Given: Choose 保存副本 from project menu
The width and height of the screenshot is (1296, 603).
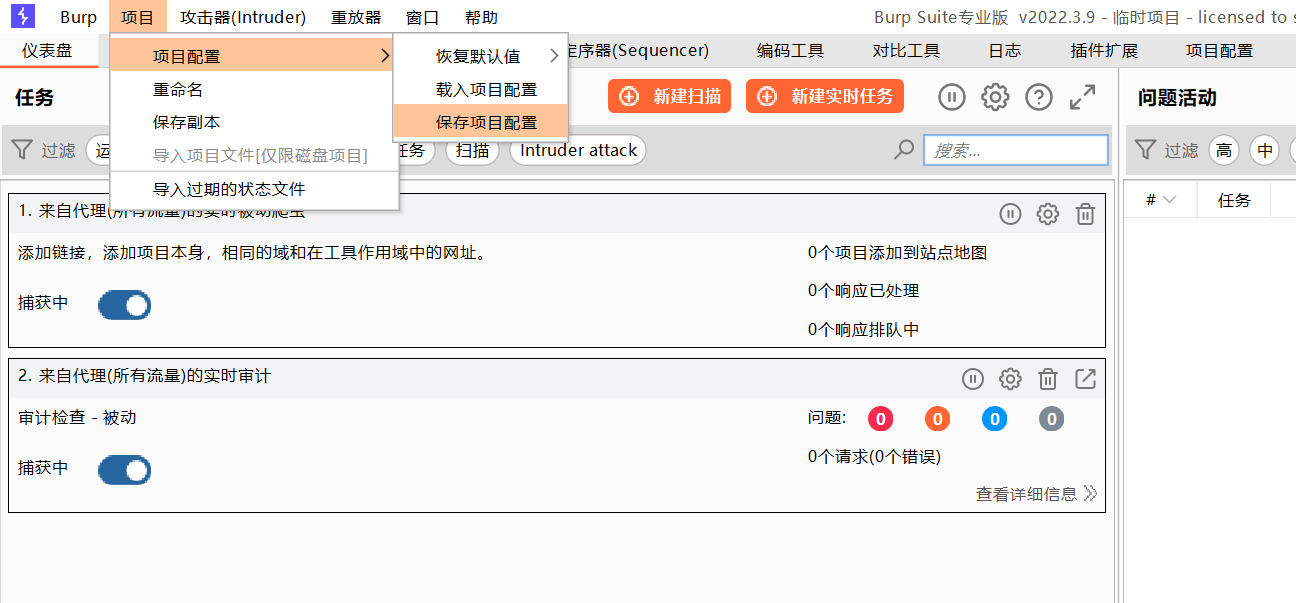Looking at the screenshot, I should click(254, 122).
